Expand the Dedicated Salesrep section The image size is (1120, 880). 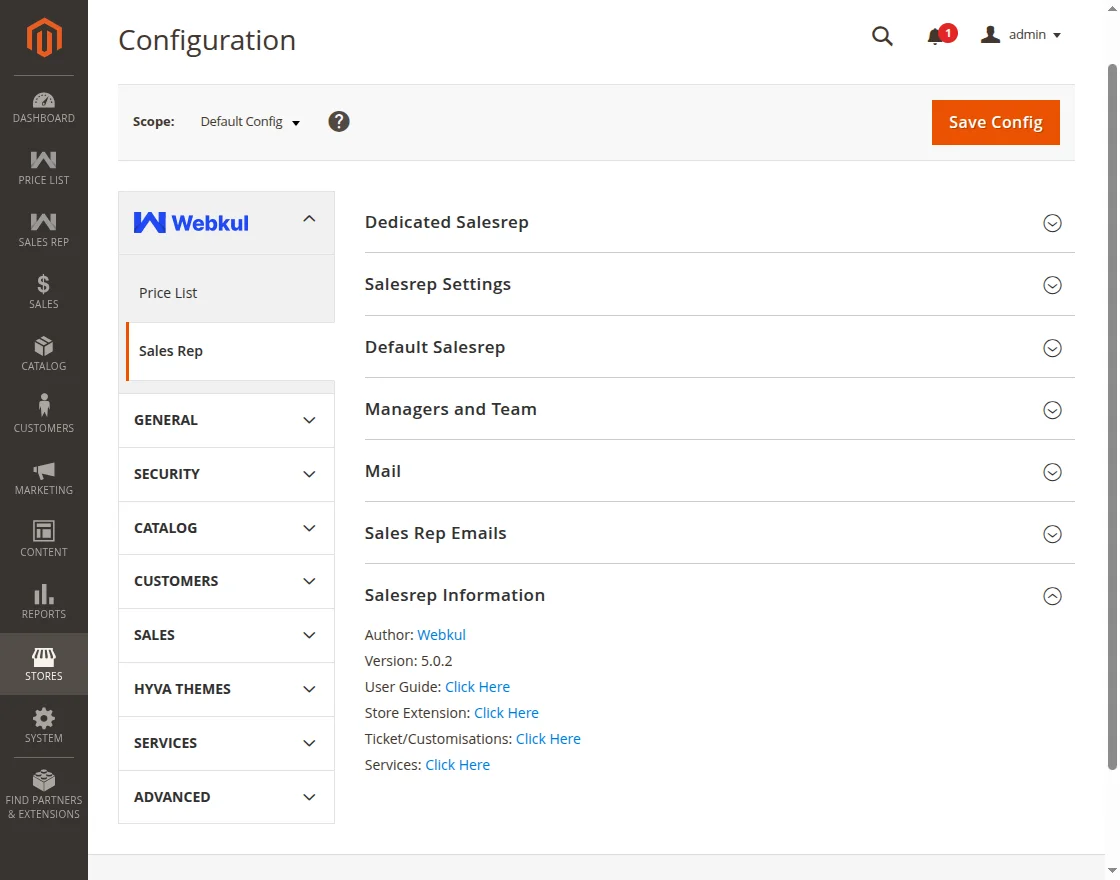1052,223
